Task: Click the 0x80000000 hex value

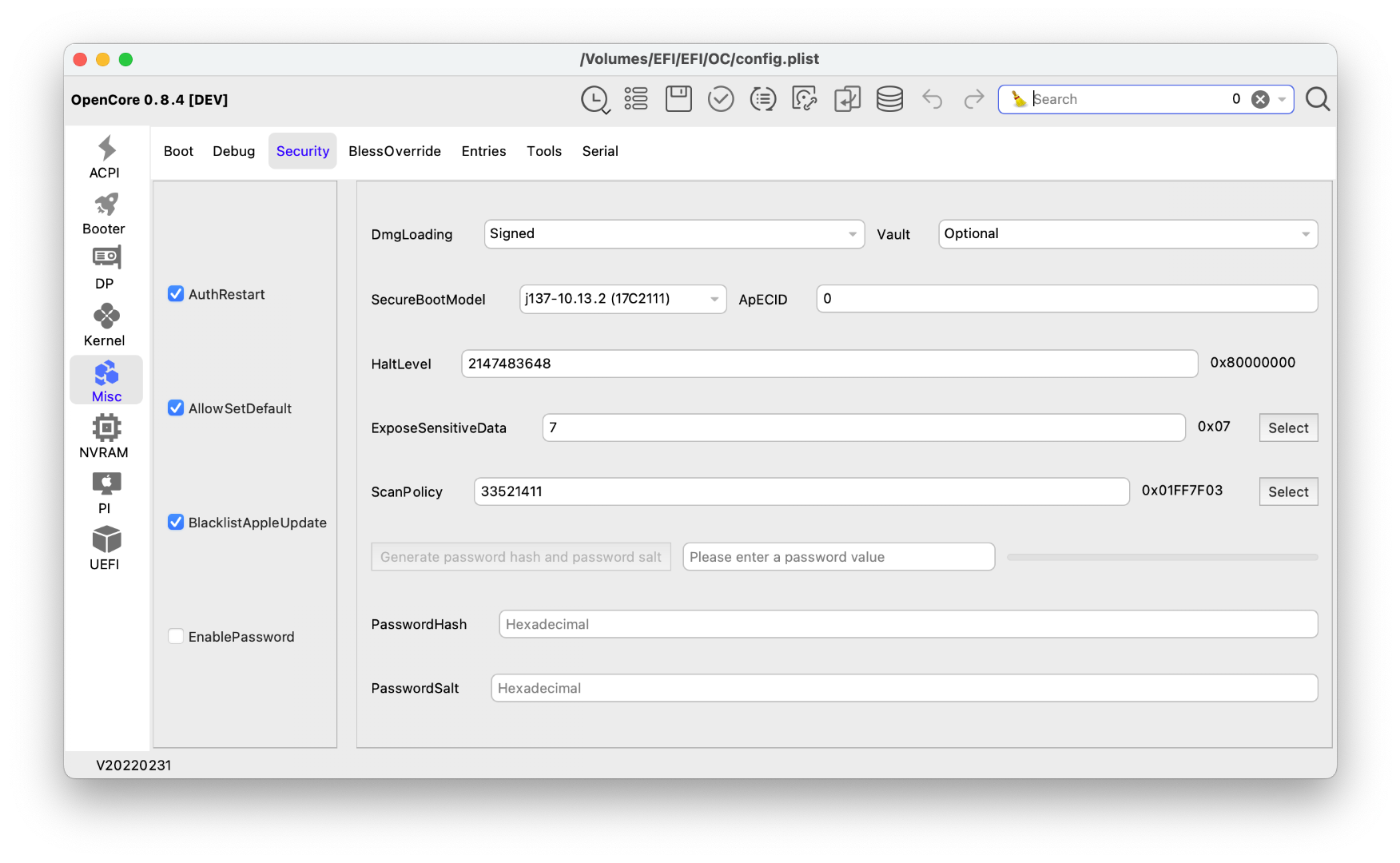Action: point(1253,363)
